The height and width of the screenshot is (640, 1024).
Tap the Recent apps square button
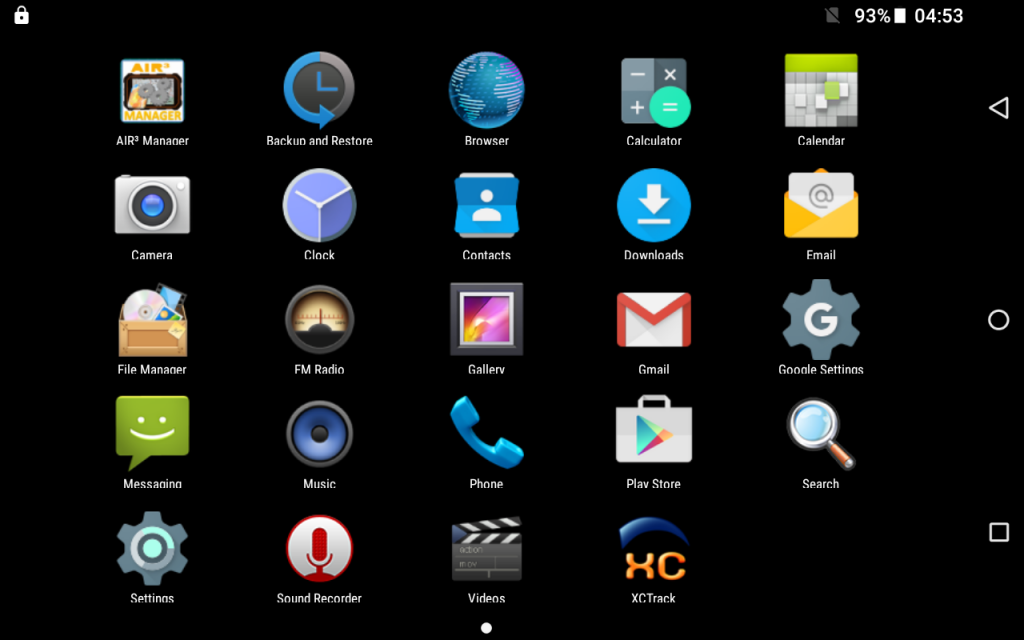999,532
